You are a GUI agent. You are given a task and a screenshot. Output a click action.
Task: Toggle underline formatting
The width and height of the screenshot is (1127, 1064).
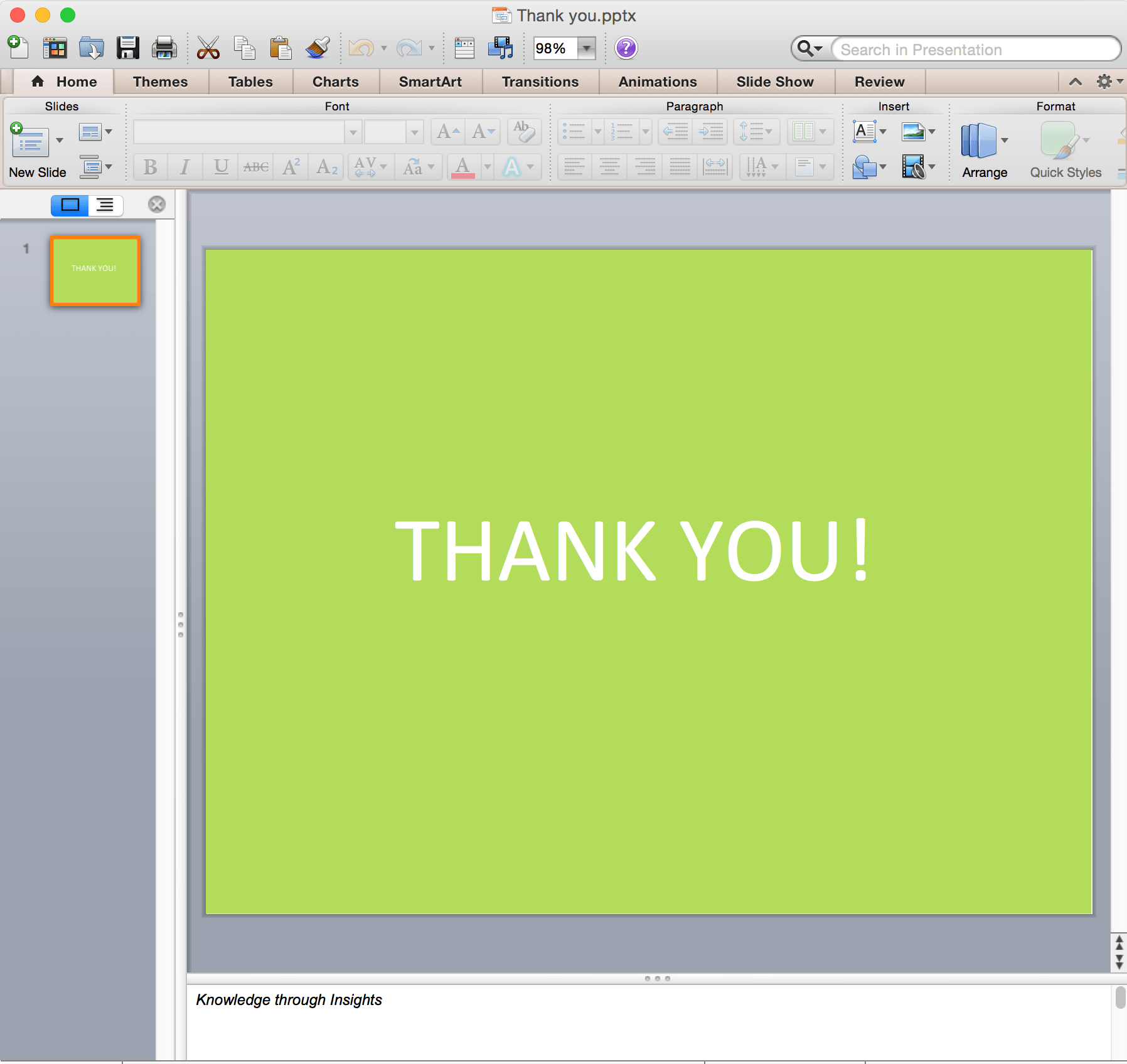pyautogui.click(x=220, y=166)
